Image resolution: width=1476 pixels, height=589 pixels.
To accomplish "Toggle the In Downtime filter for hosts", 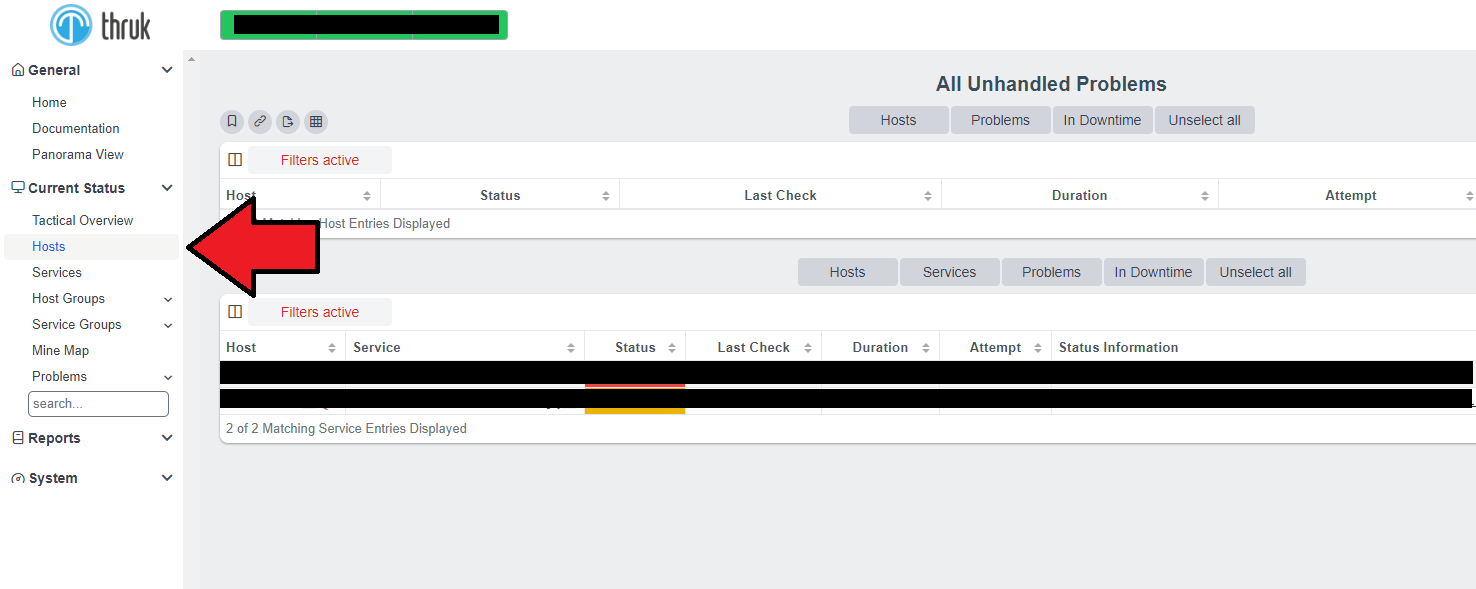I will click(1102, 119).
